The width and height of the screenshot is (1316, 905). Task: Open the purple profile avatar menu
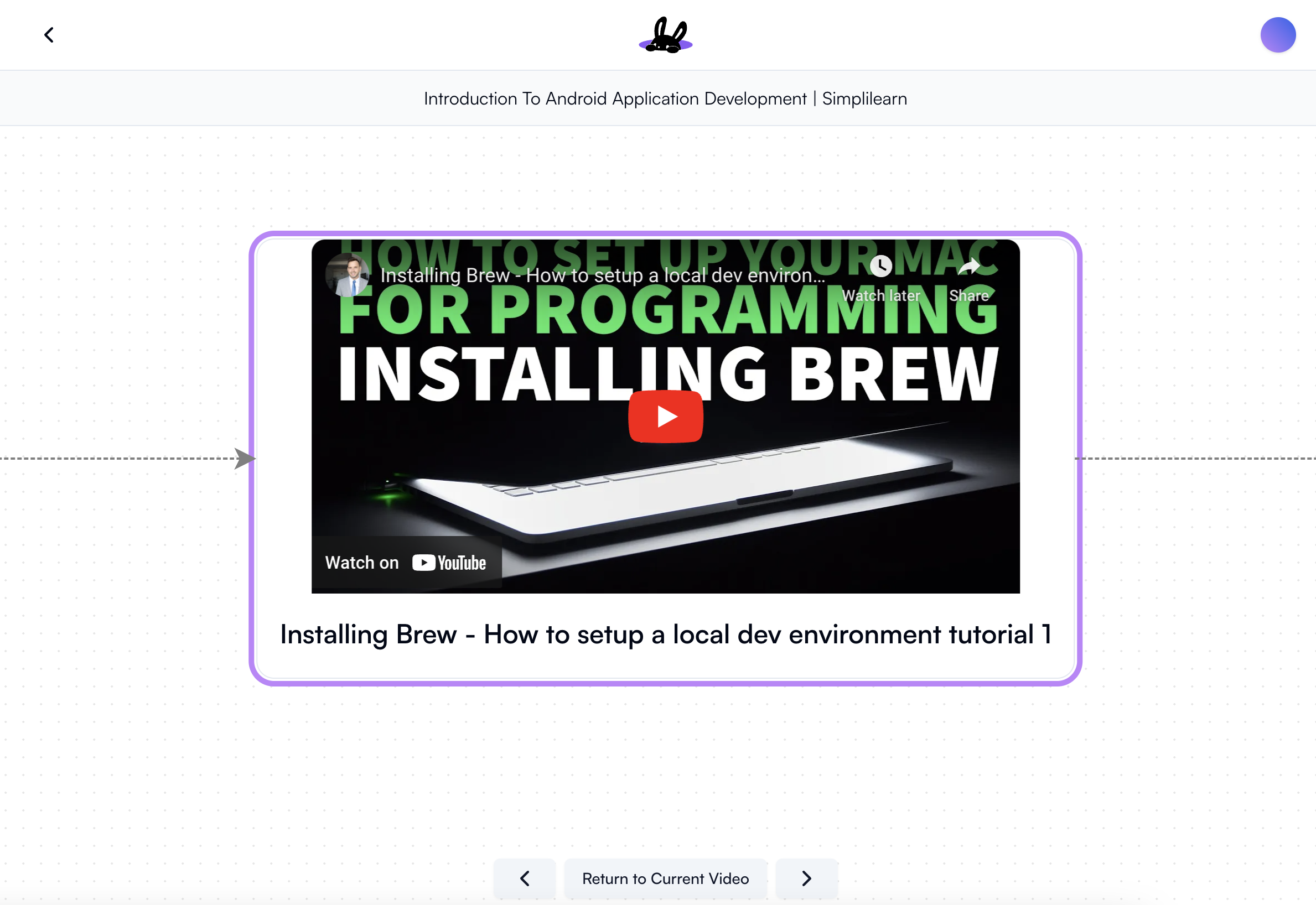[1277, 35]
